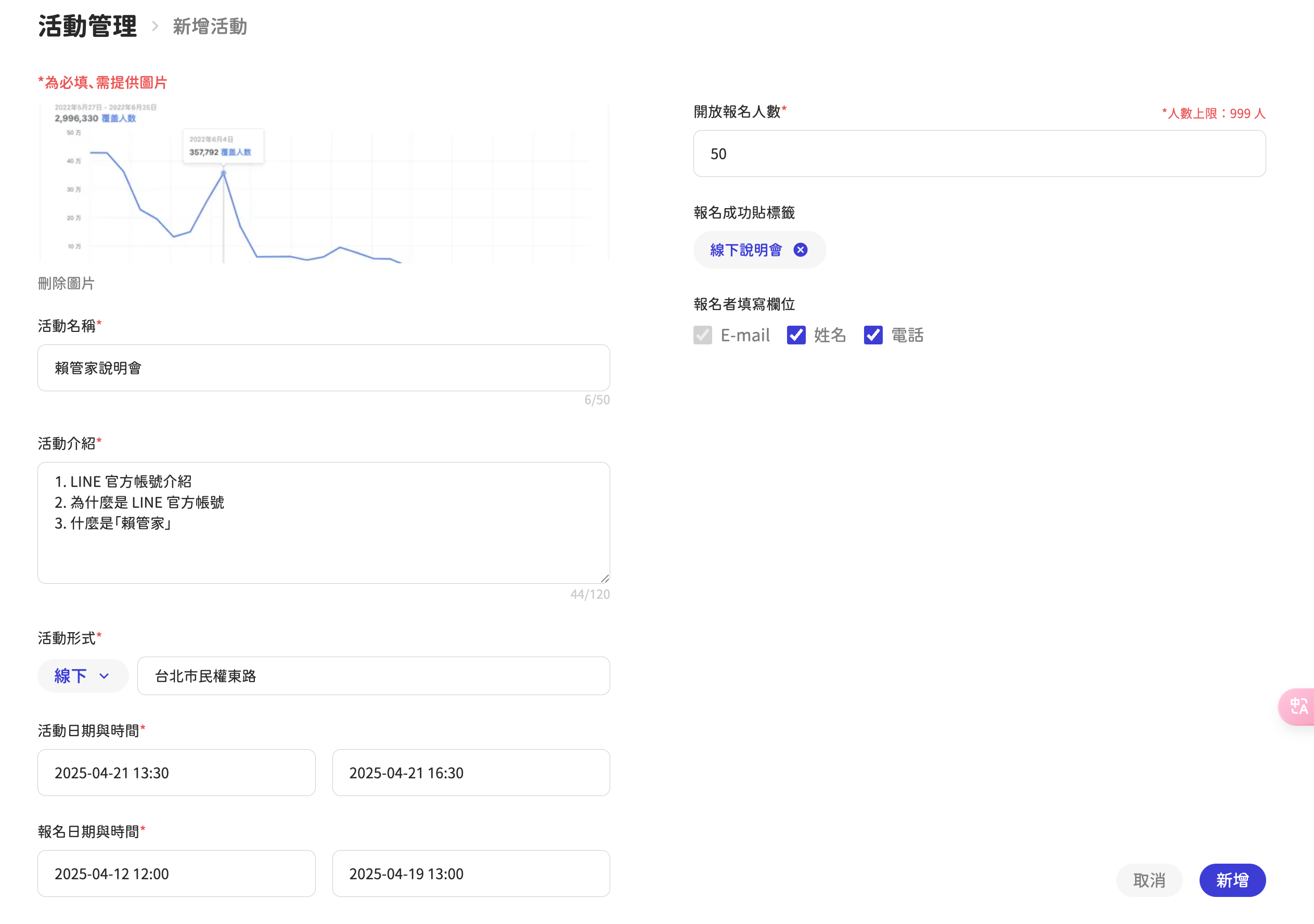
Task: Uncheck the 電話 field checkbox
Action: point(873,335)
